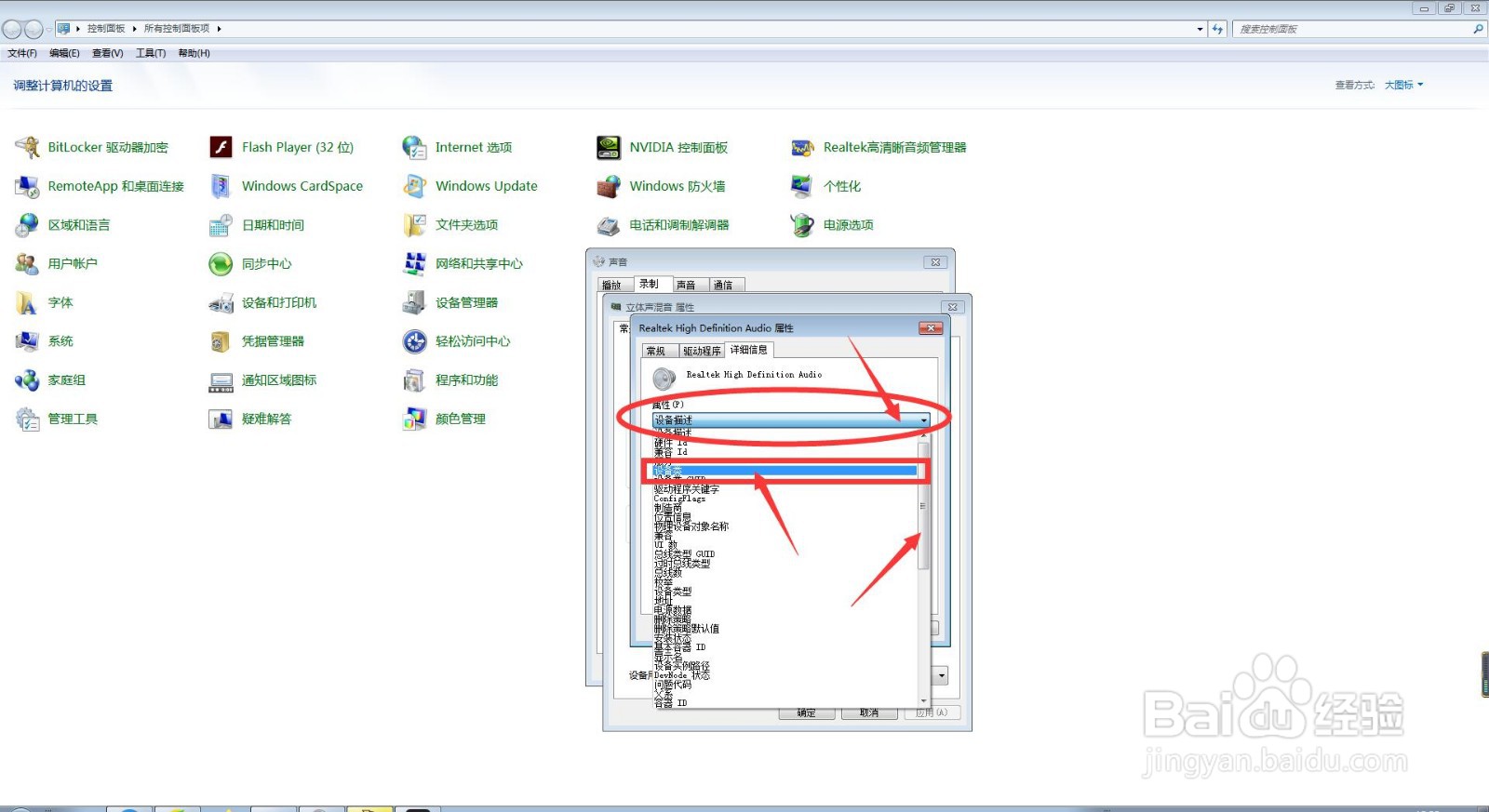Expand arrow after 所有控制面板项 breadcrumb
This screenshot has height=812, width=1489.
[x=219, y=29]
